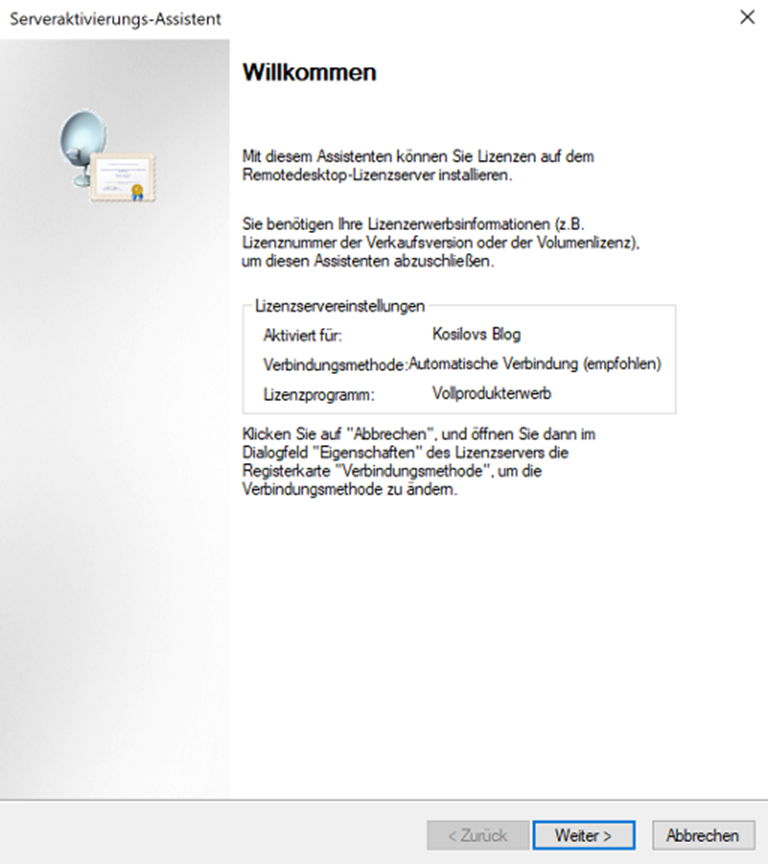
Task: Click the empty white area below instructions
Action: click(500, 650)
